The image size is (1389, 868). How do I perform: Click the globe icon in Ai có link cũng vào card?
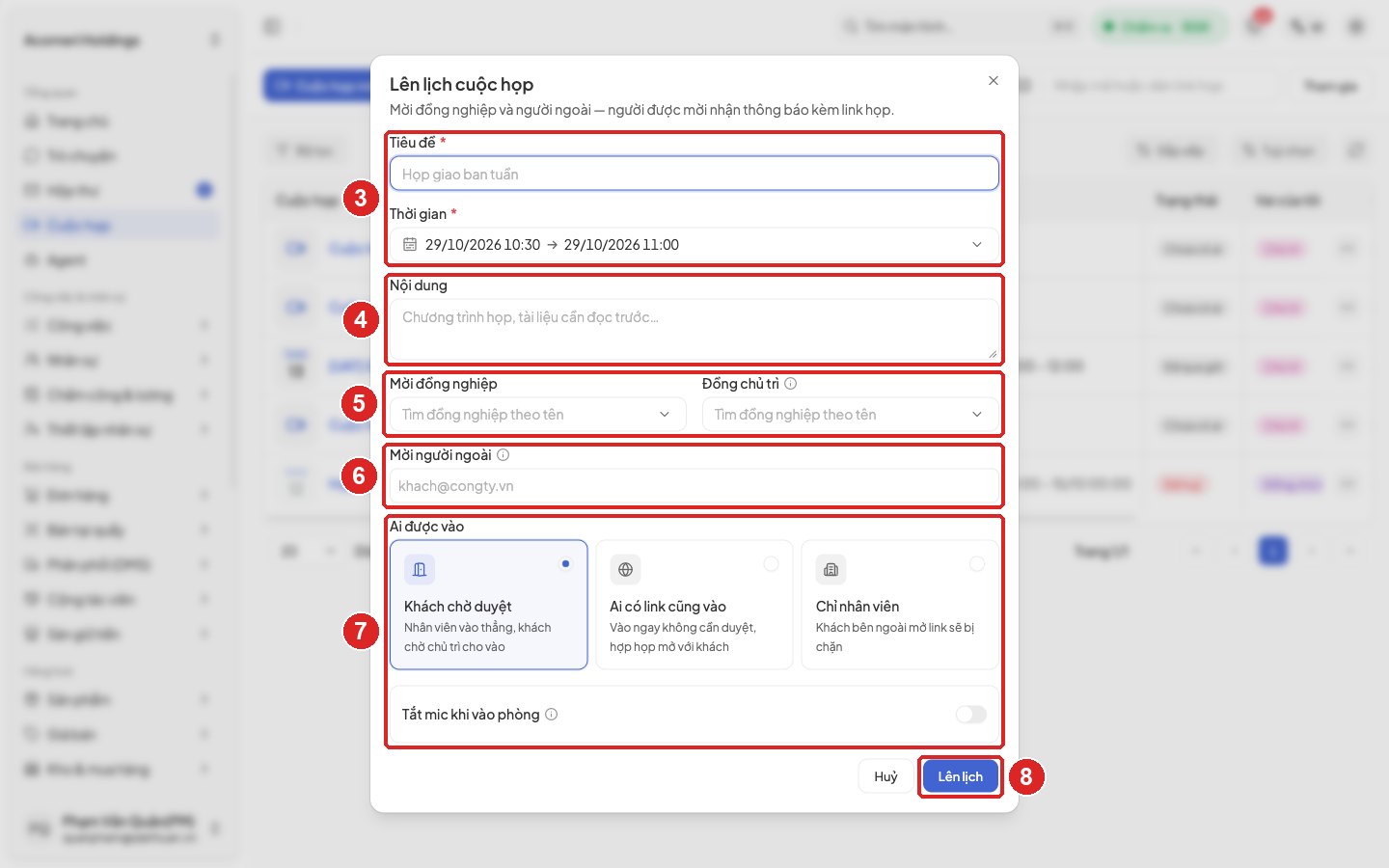625,570
